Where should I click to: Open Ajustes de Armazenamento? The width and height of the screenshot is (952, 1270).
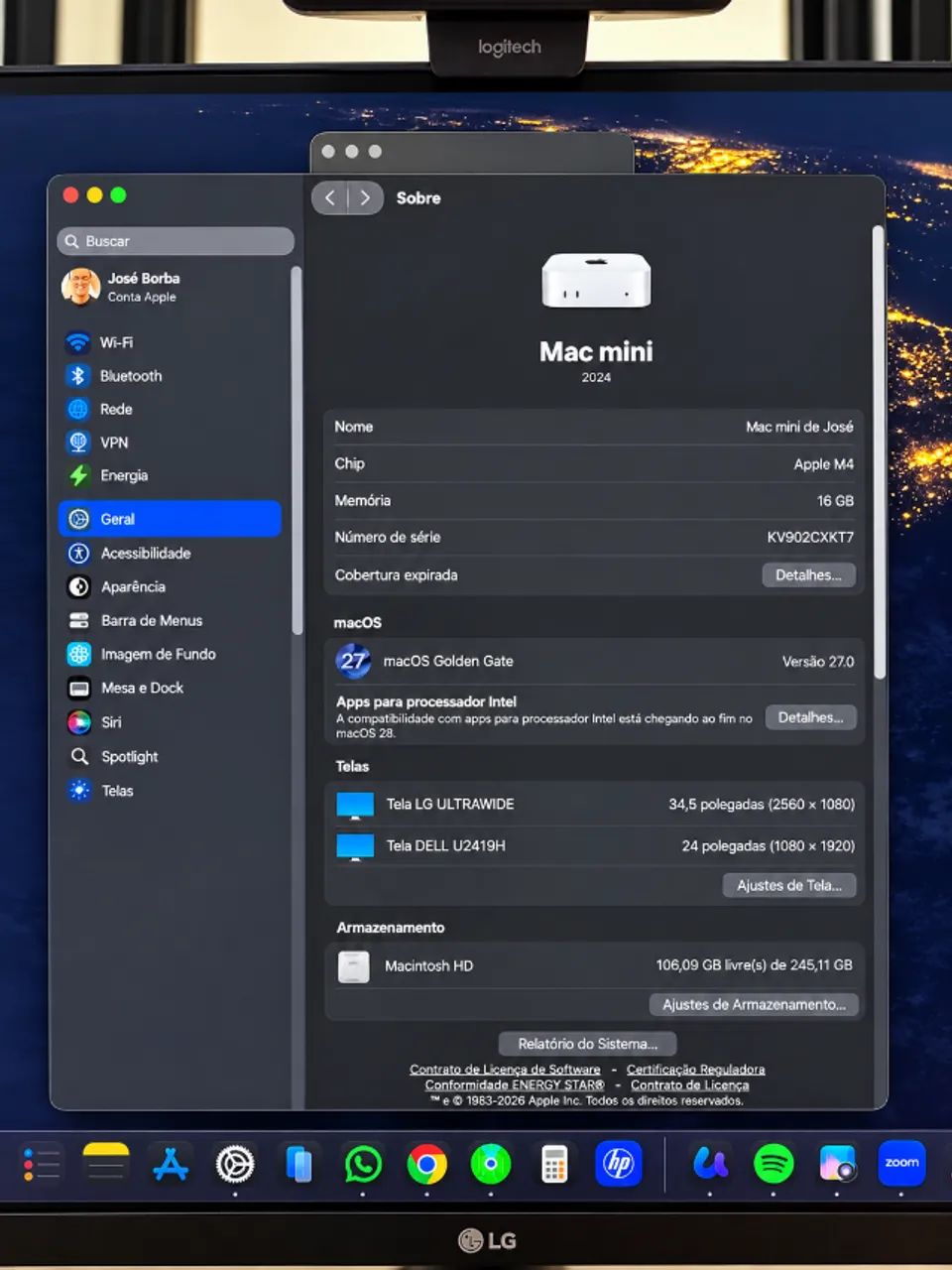[754, 1004]
